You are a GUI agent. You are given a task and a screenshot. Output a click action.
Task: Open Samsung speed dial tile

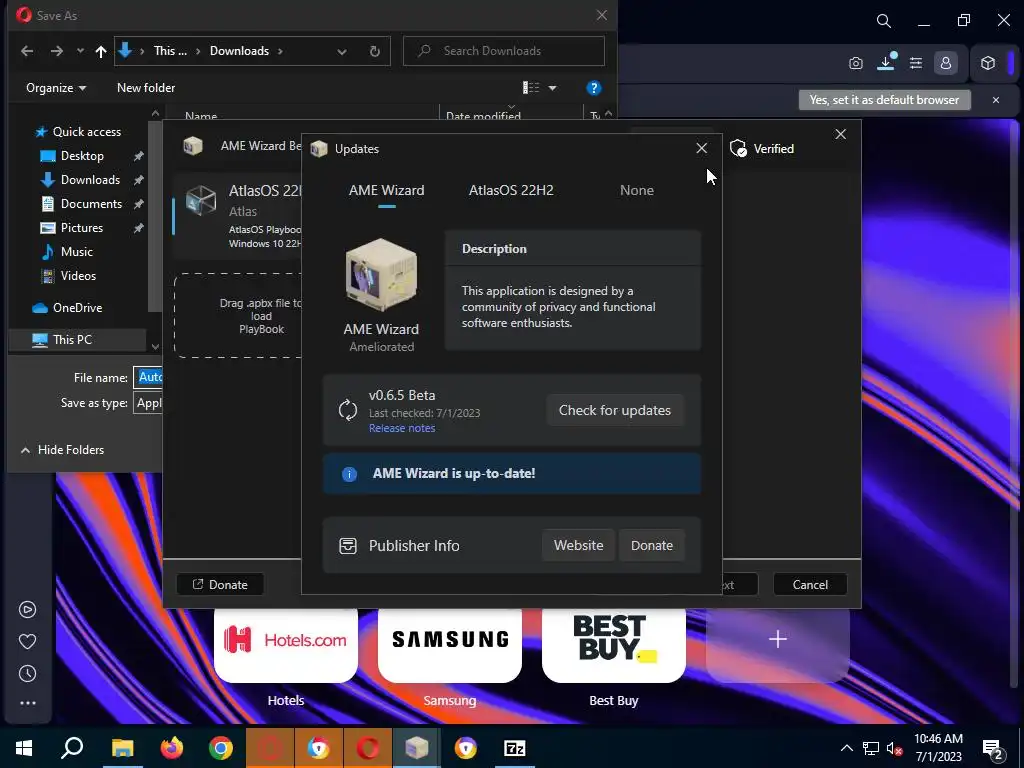(x=450, y=646)
